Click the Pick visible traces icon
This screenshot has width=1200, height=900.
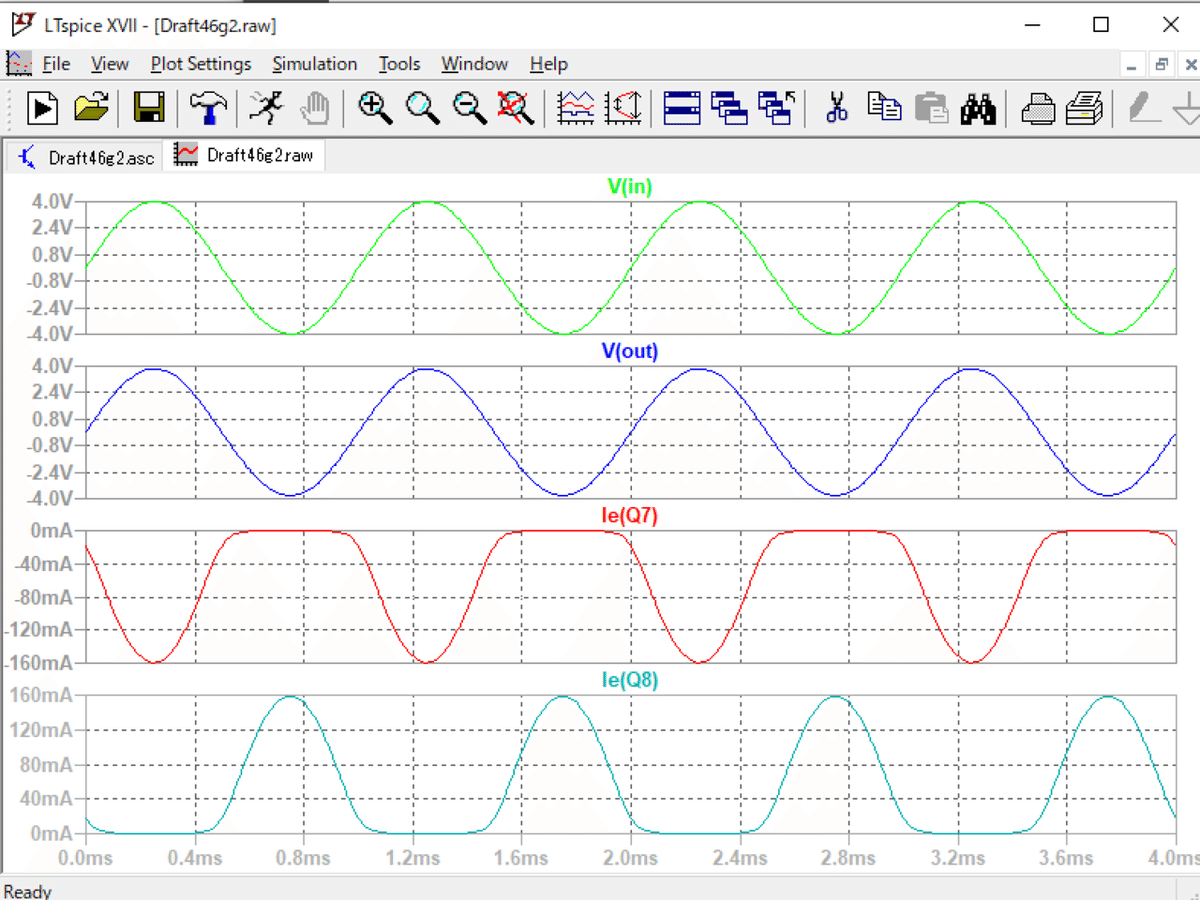pyautogui.click(x=622, y=107)
